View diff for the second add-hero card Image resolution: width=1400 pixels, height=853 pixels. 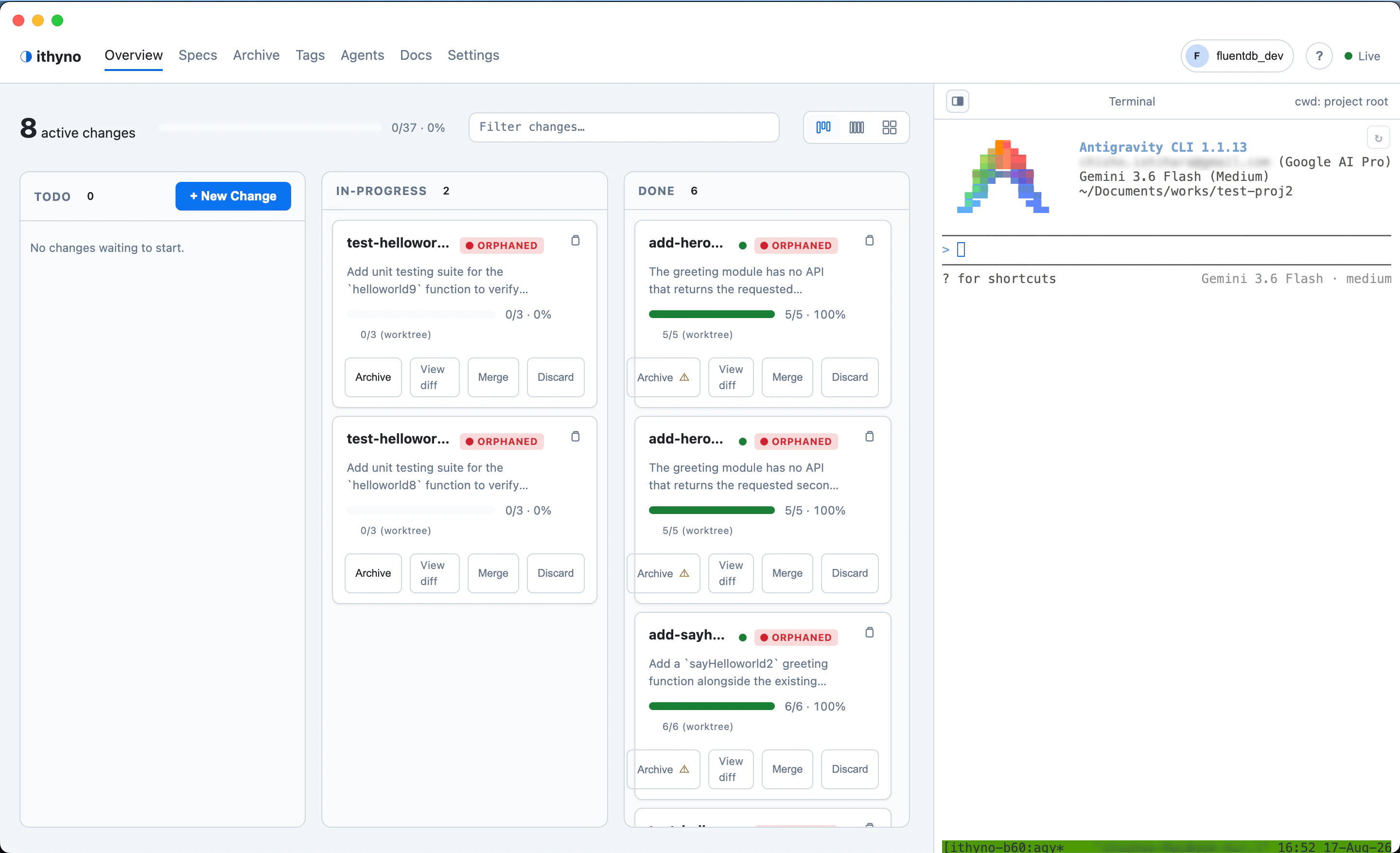coord(731,573)
